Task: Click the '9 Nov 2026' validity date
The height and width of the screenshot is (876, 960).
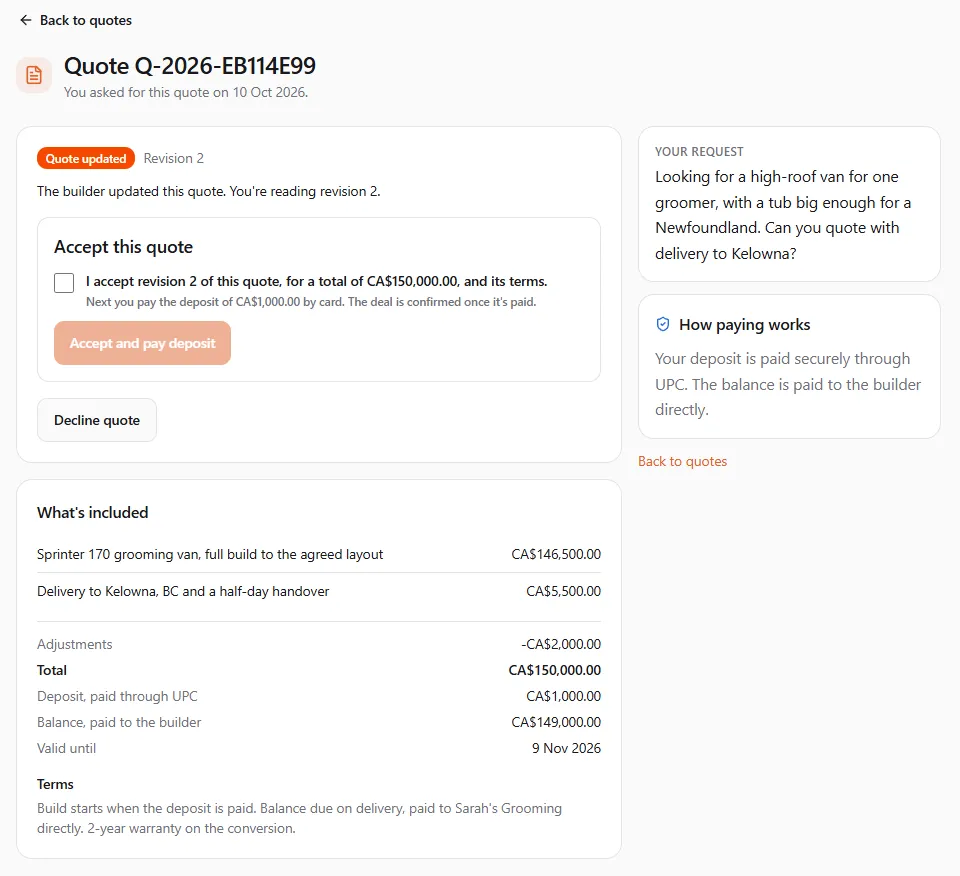Action: pyautogui.click(x=566, y=749)
